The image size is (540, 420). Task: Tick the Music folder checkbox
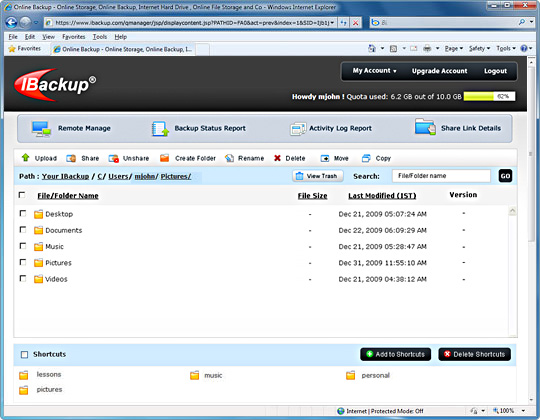(x=23, y=246)
